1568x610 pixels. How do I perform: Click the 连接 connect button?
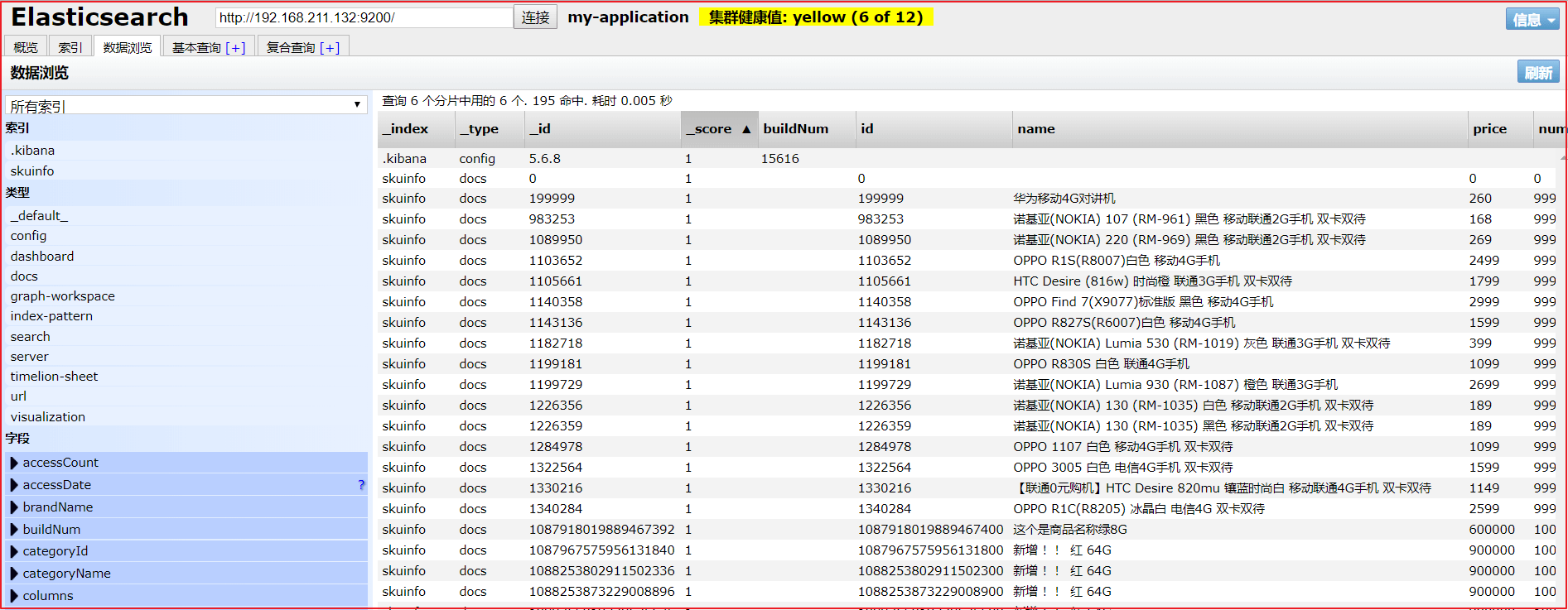[x=536, y=17]
